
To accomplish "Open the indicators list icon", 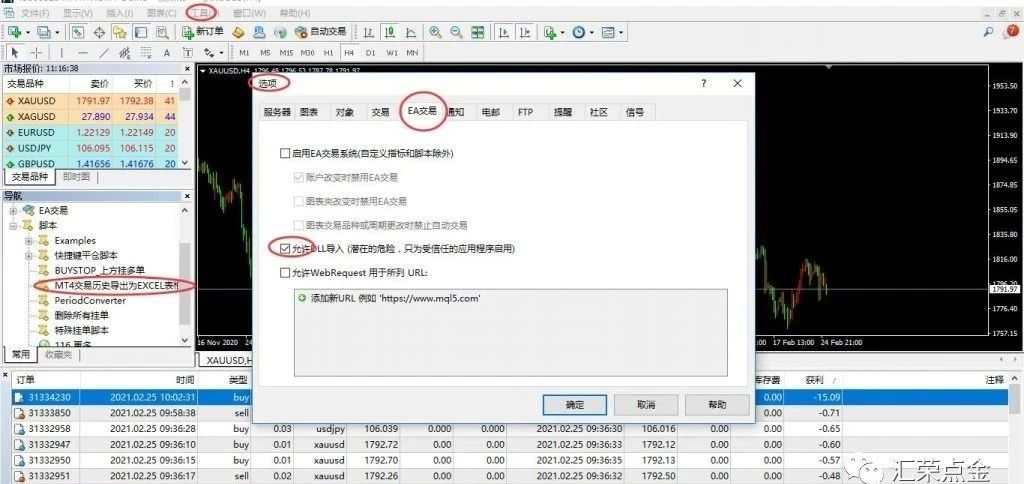I will (550, 32).
